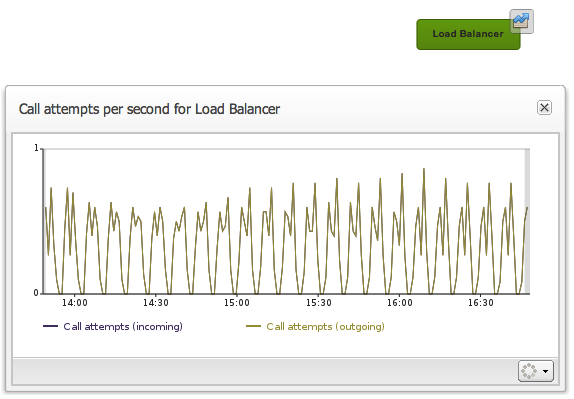The width and height of the screenshot is (574, 399).
Task: Click the dialog title 'Call attempts per second for Load Balancer'
Action: pyautogui.click(x=149, y=109)
